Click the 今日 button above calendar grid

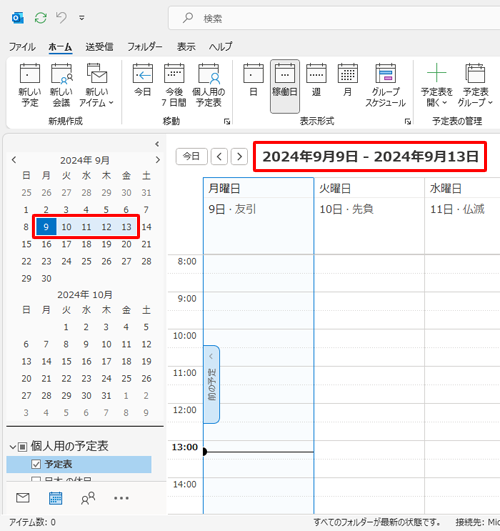coord(191,156)
